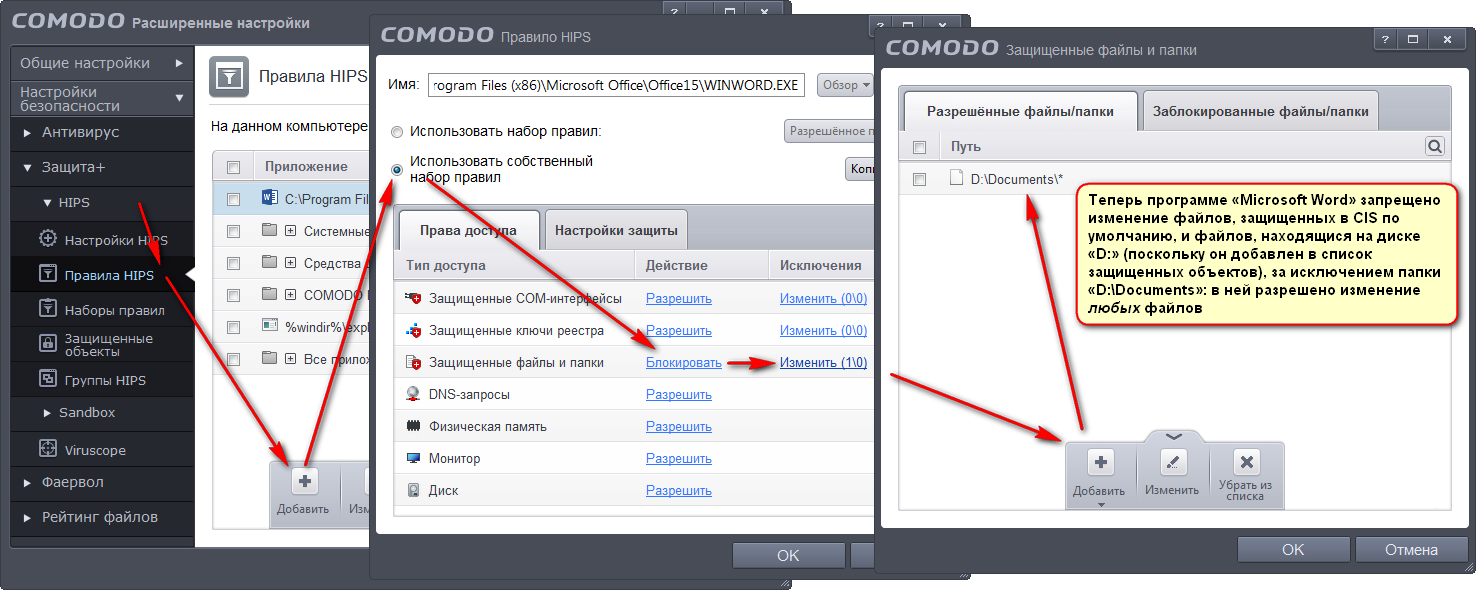Collapse the HIPS subsection in sidebar
The height and width of the screenshot is (590, 1476).
point(47,203)
